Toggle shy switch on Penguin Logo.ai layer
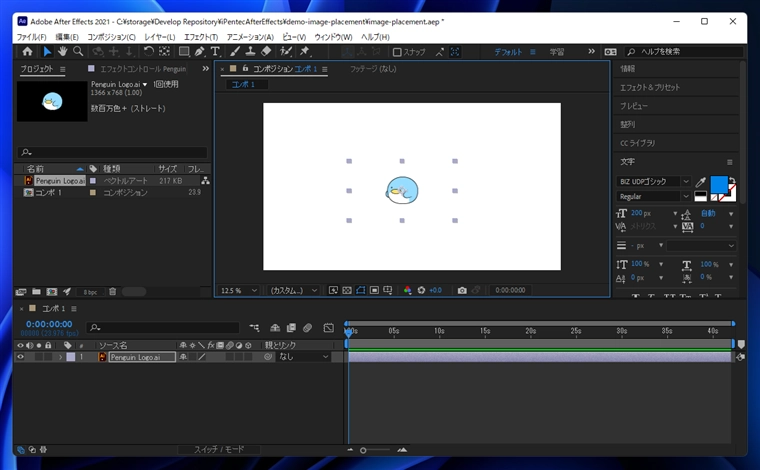 coord(183,357)
